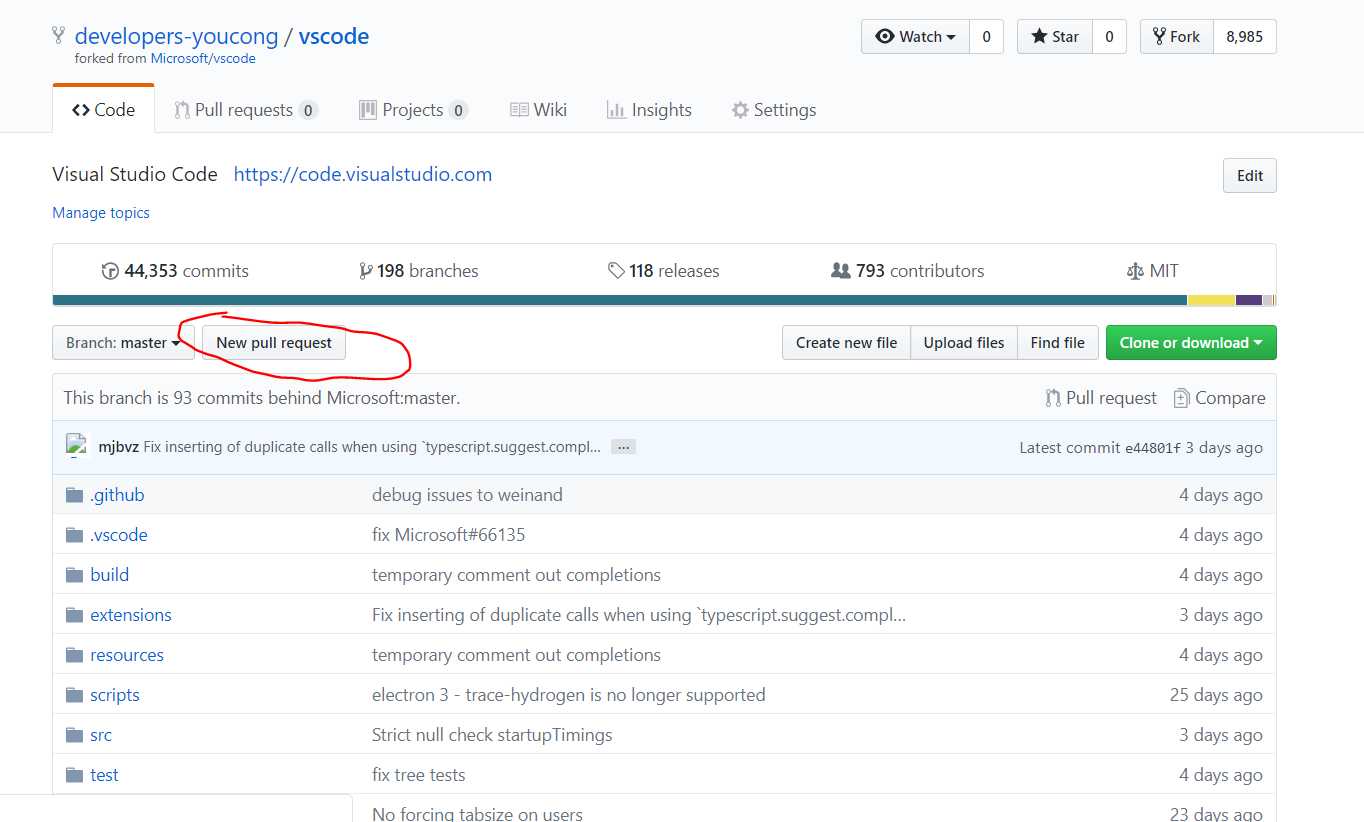
Task: View star count next to Star
Action: [1109, 37]
